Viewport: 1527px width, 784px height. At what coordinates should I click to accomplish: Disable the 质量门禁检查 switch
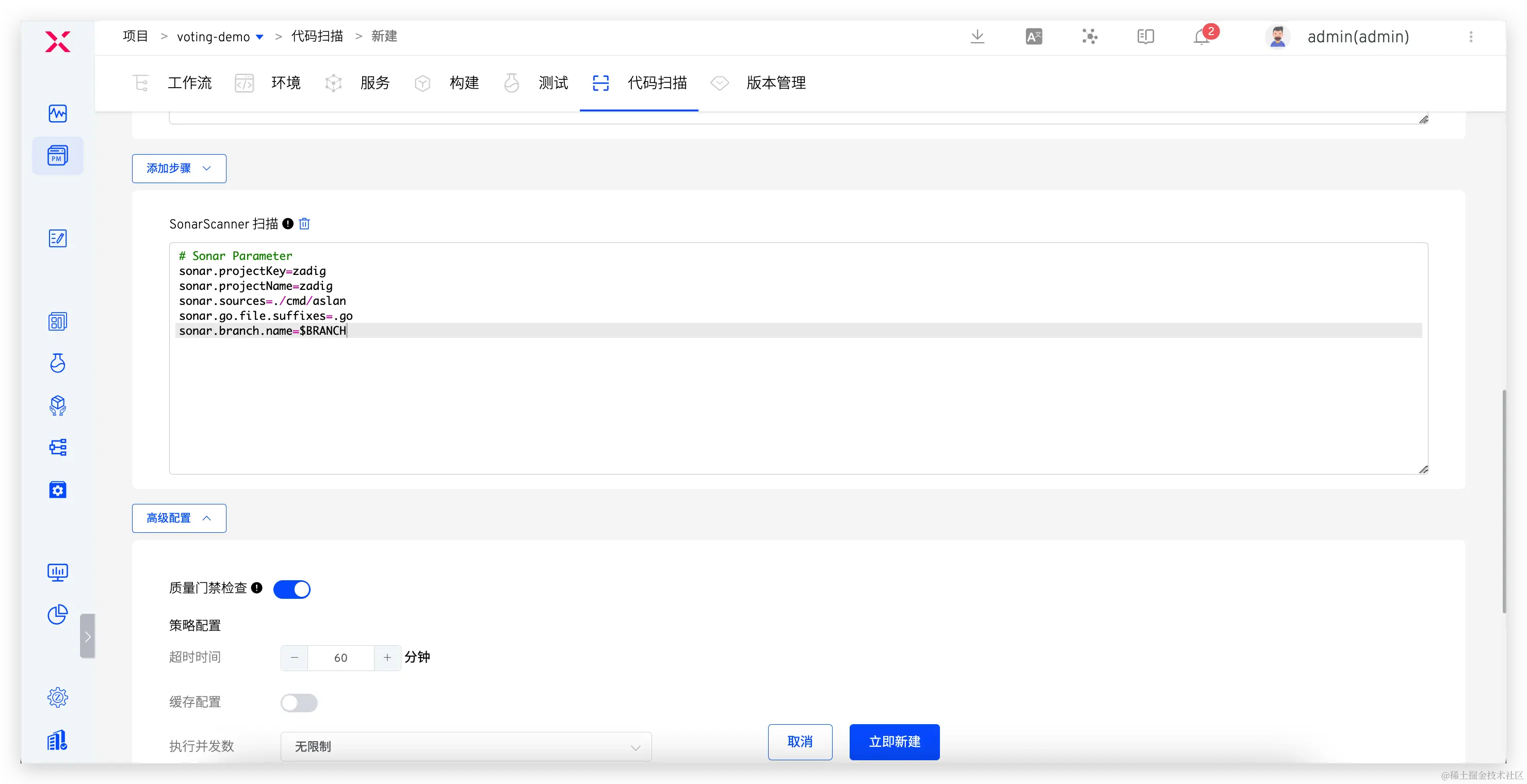click(x=291, y=589)
